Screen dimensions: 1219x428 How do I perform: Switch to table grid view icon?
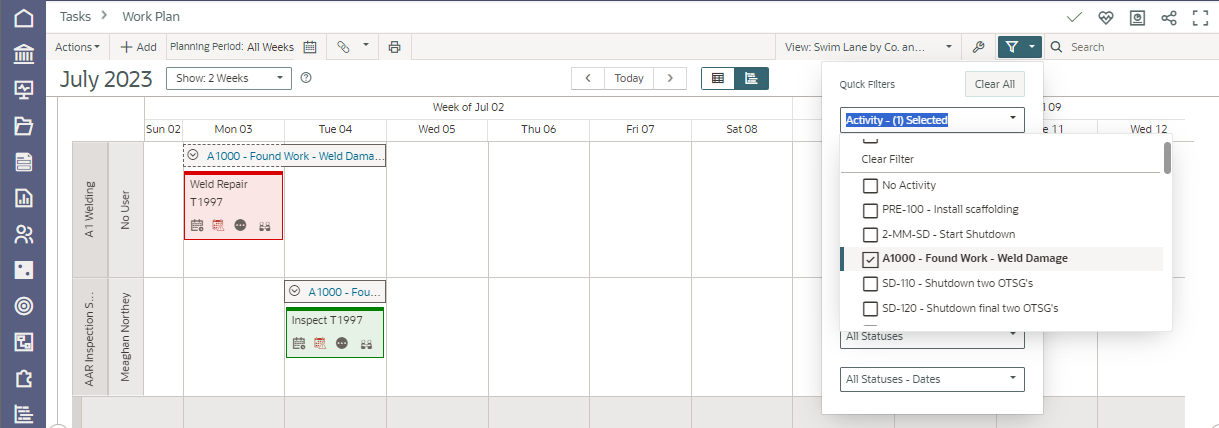(718, 78)
